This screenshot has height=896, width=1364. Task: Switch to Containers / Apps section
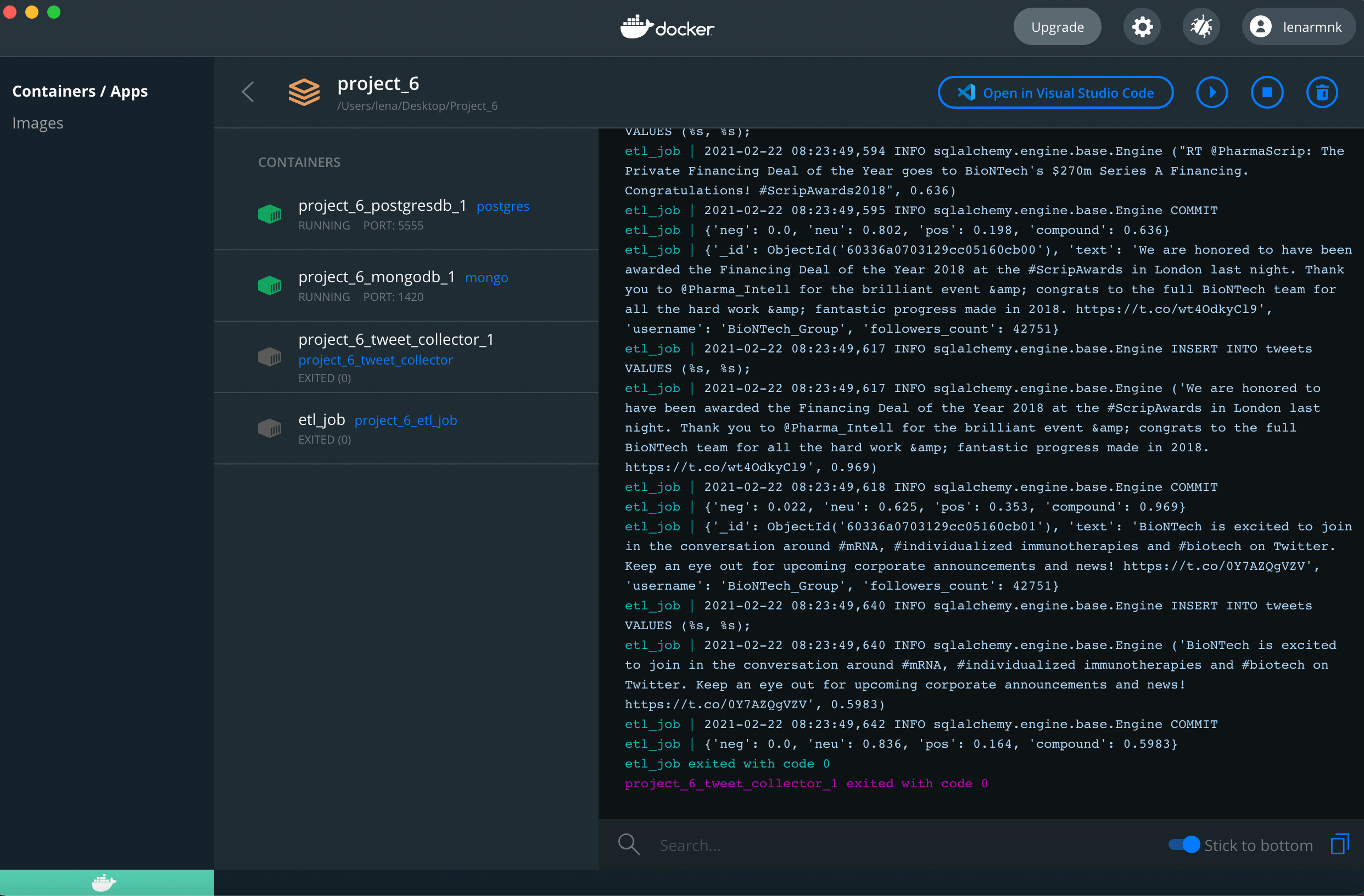pos(80,91)
